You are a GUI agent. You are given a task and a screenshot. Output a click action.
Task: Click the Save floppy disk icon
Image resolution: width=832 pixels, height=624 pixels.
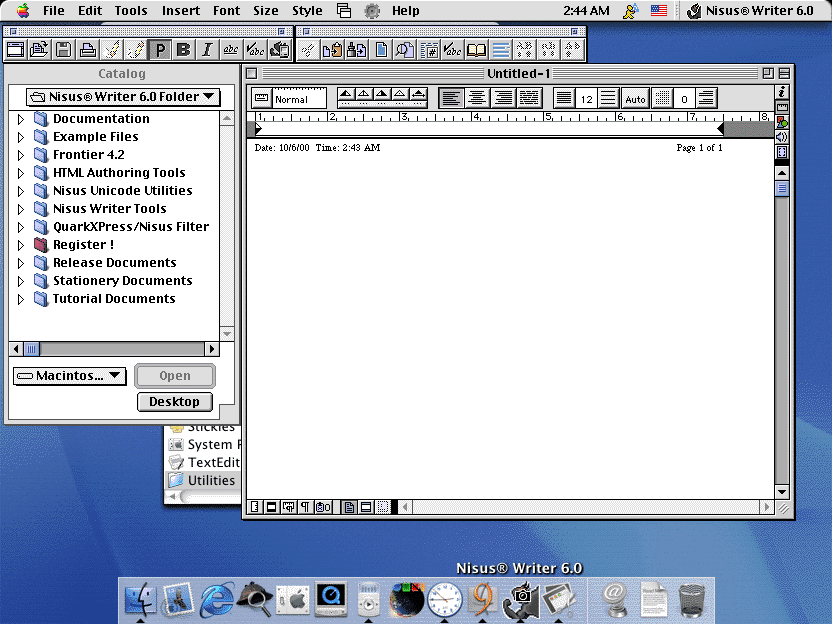(63, 50)
